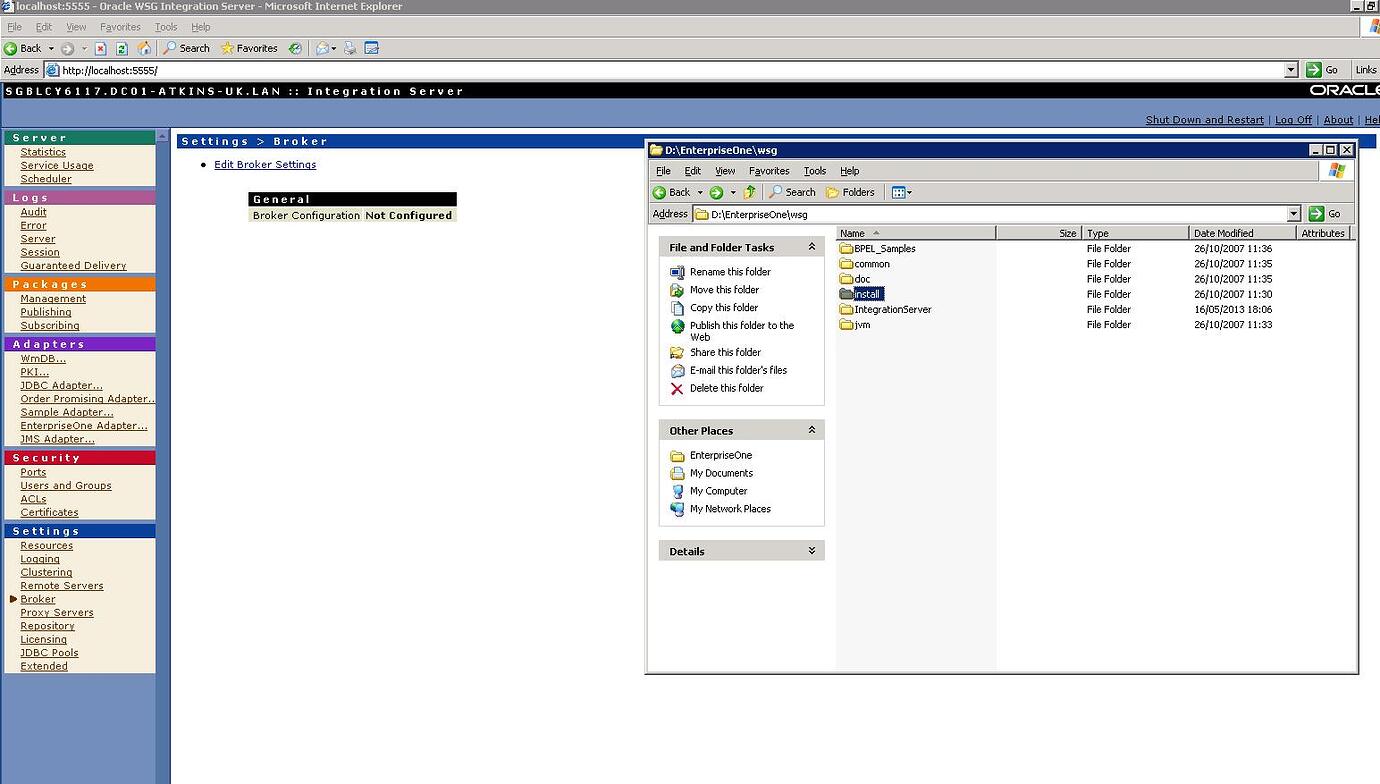Open IE Tools menu
1380x784 pixels.
[166, 27]
